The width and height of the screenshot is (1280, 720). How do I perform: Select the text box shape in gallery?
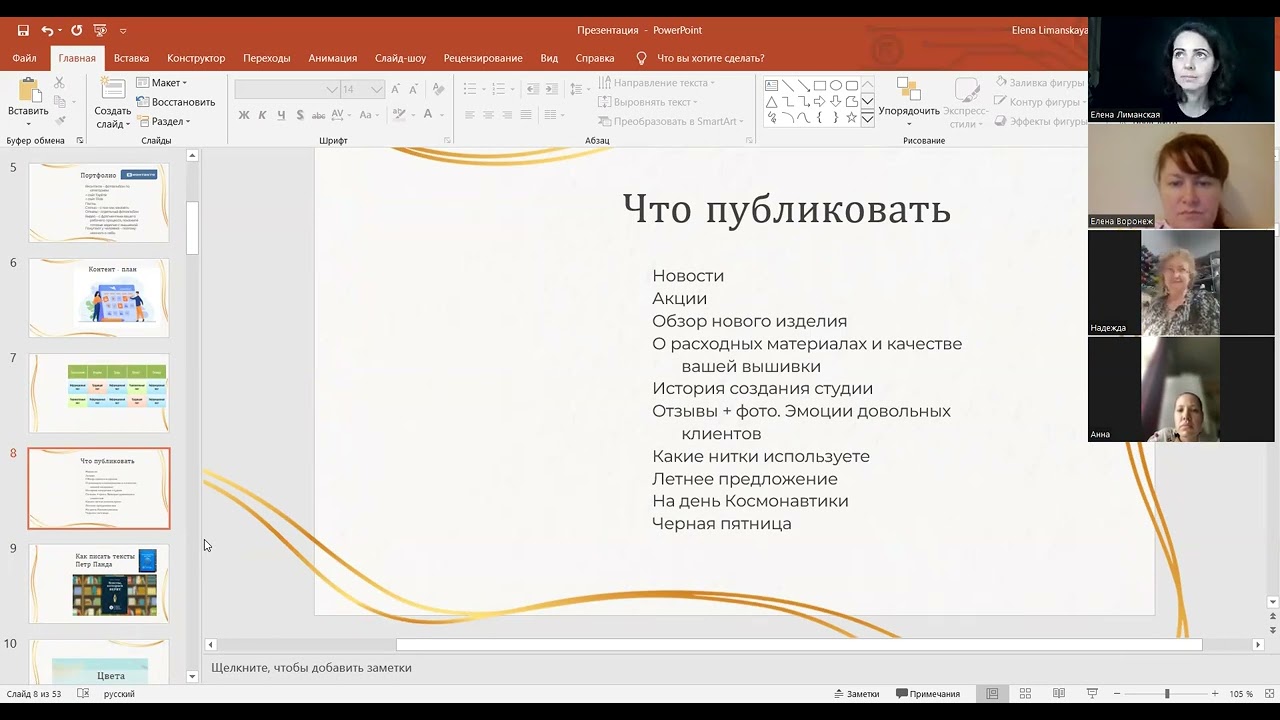click(x=772, y=86)
